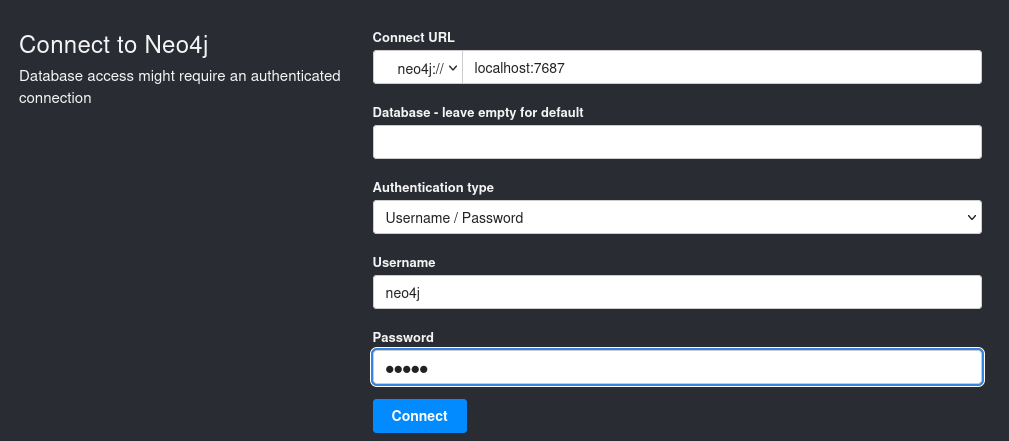The image size is (1009, 441).
Task: Click the selected "Username / Password" option text
Action: tap(454, 218)
